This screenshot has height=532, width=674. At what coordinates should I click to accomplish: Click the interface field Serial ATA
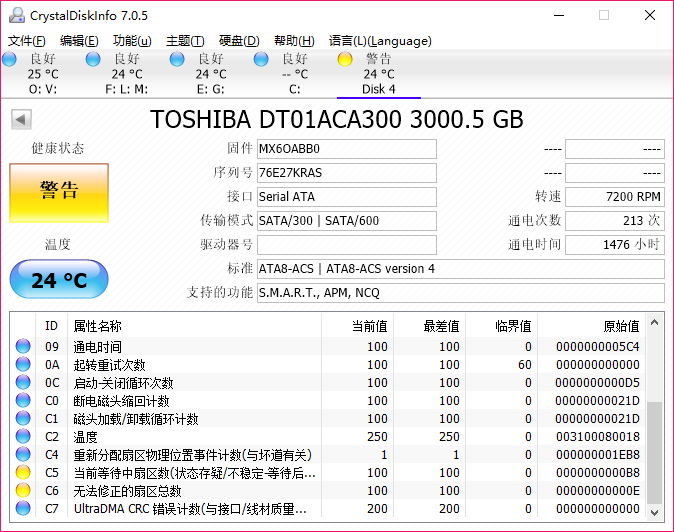pos(347,197)
